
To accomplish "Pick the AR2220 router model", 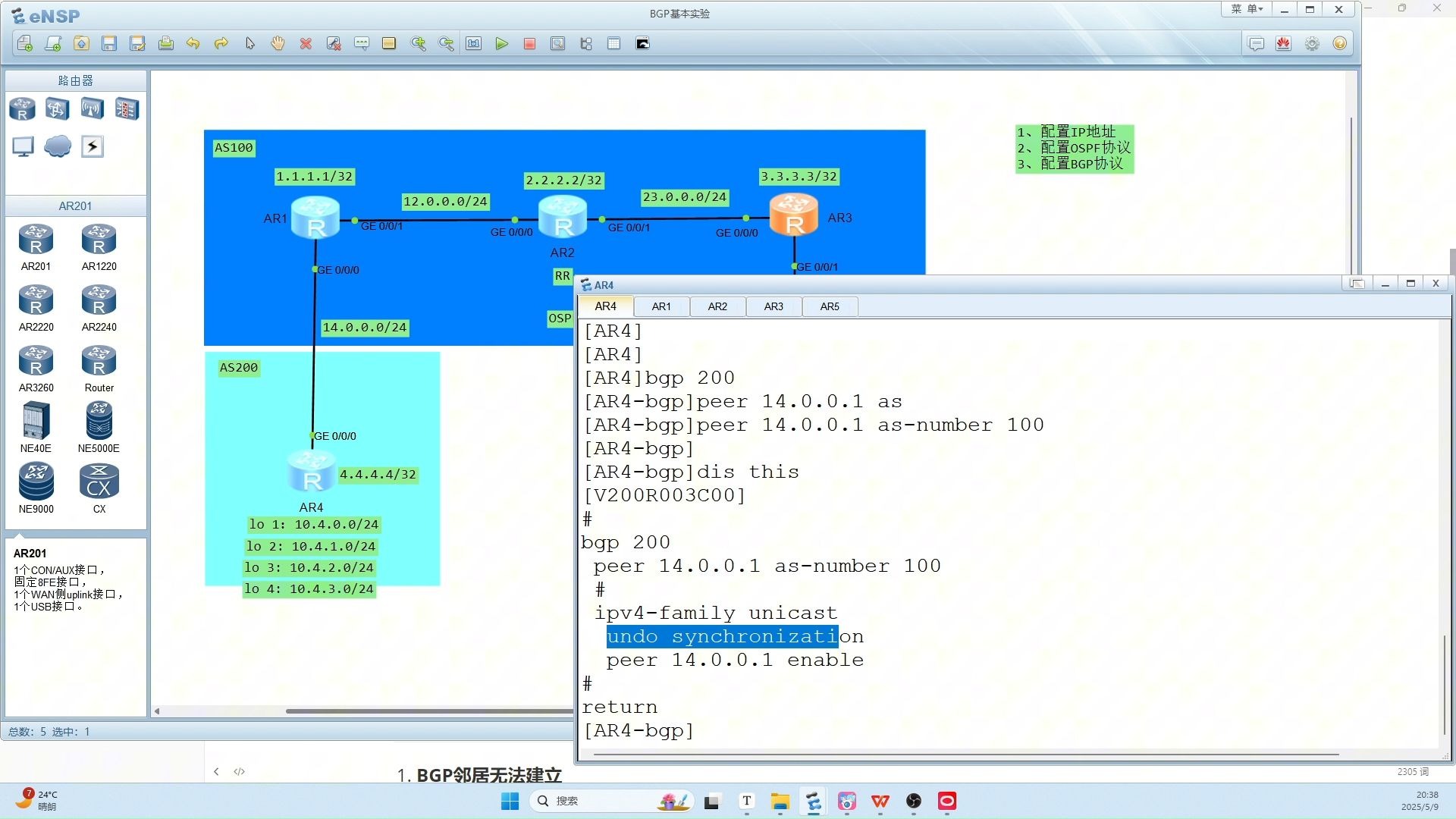I will (x=36, y=308).
